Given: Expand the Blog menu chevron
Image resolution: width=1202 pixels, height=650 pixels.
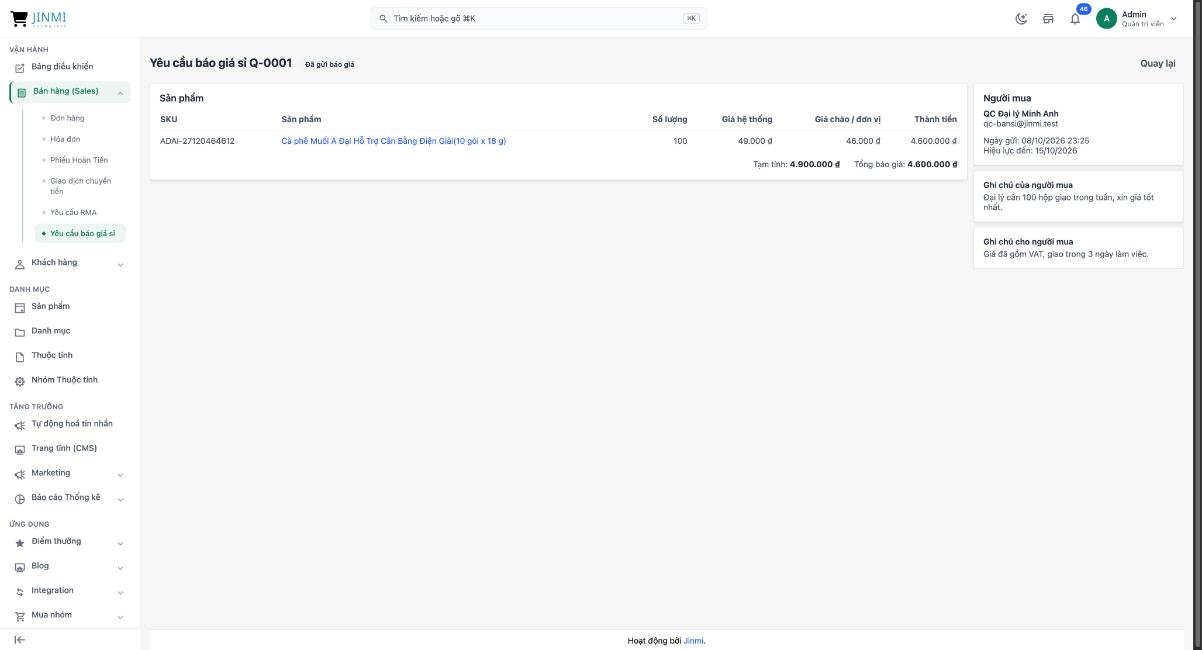Looking at the screenshot, I should click(121, 568).
